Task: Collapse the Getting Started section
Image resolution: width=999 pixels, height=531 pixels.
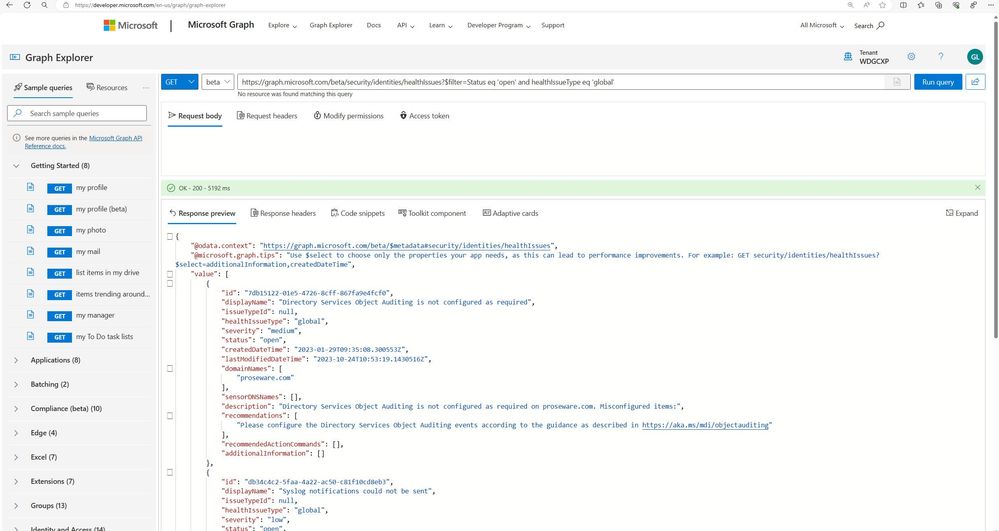Action: 16,166
